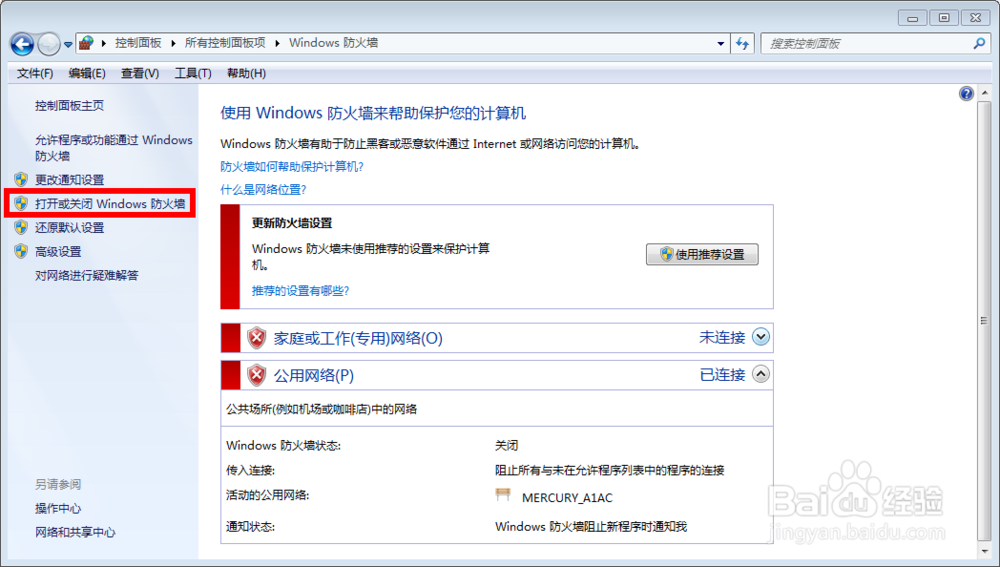Screen dimensions: 1000x567
Task: Go to 控制面板主页 link
Action: tap(69, 106)
